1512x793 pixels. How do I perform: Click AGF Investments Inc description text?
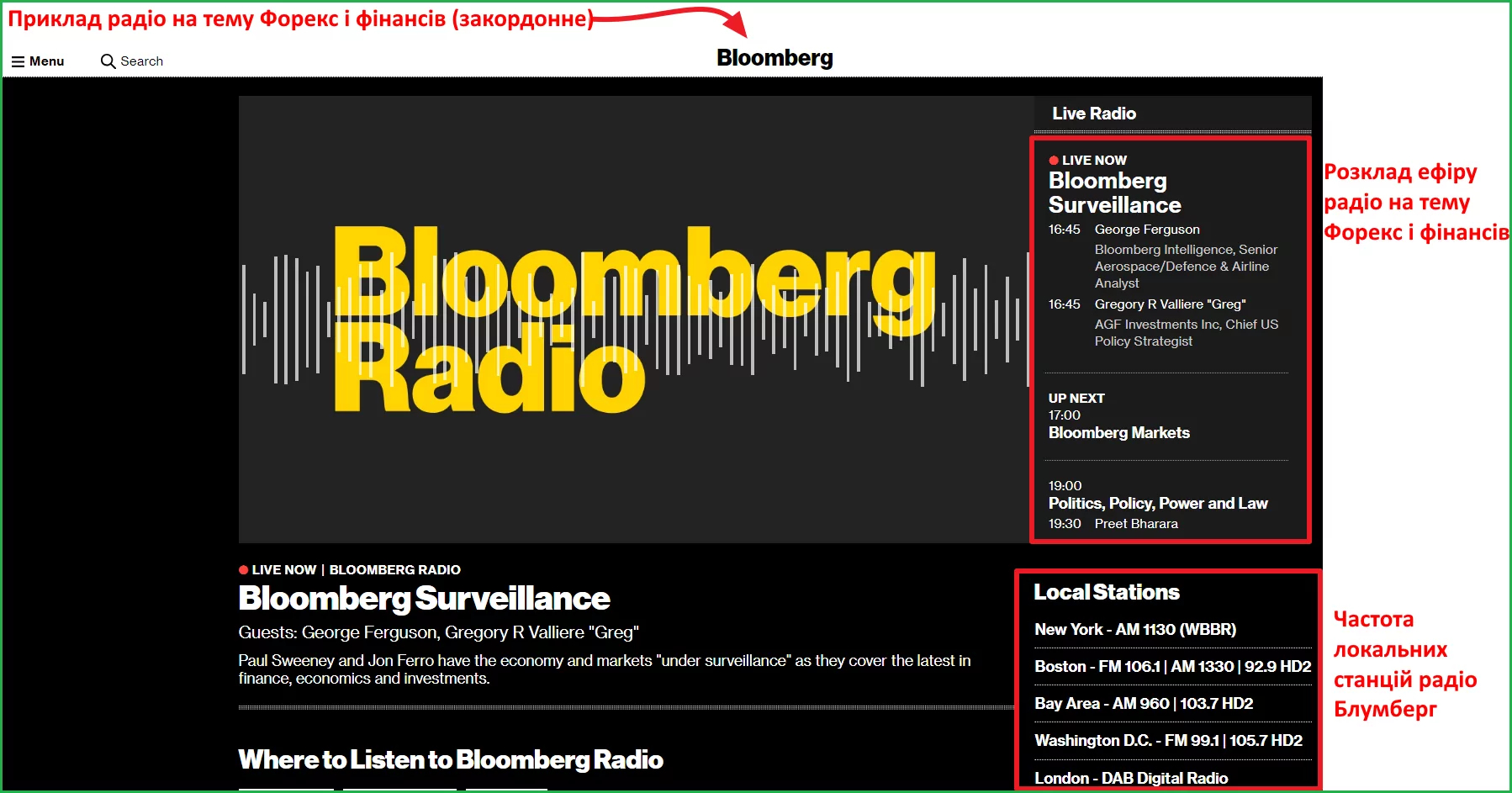[x=1186, y=333]
